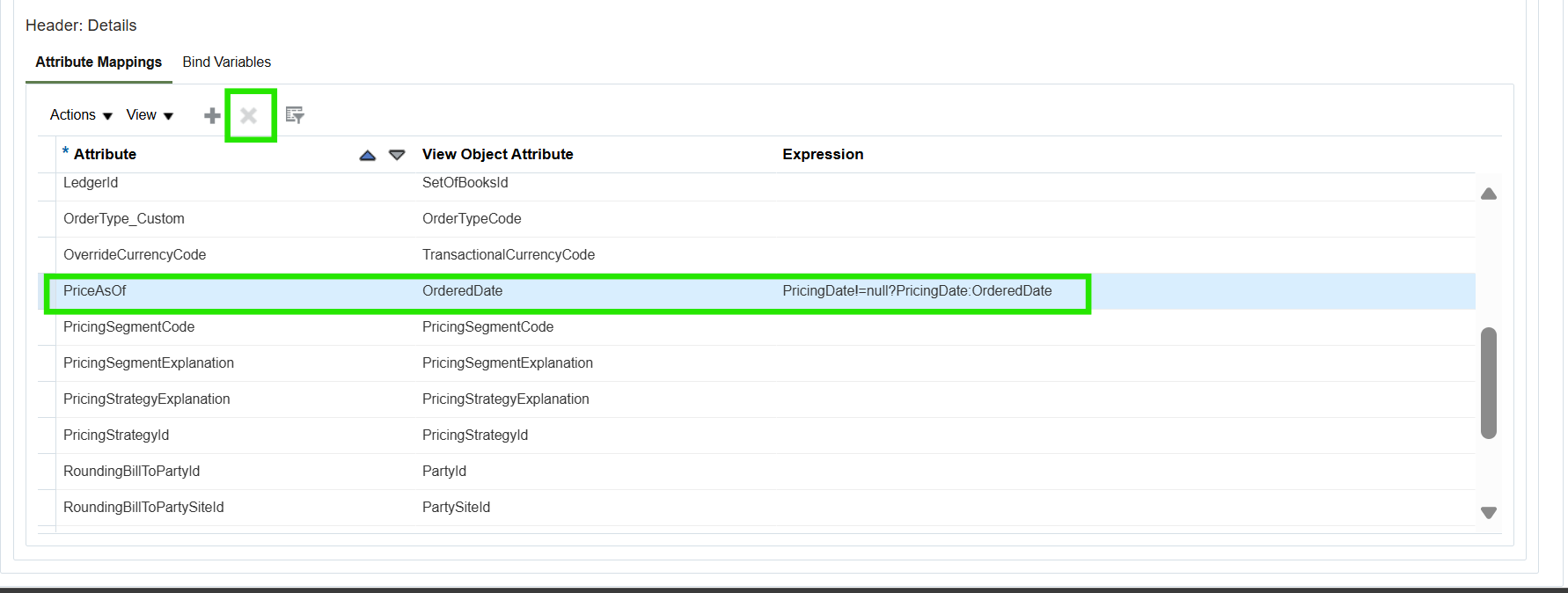Sort Attribute column descending arrow

(397, 155)
